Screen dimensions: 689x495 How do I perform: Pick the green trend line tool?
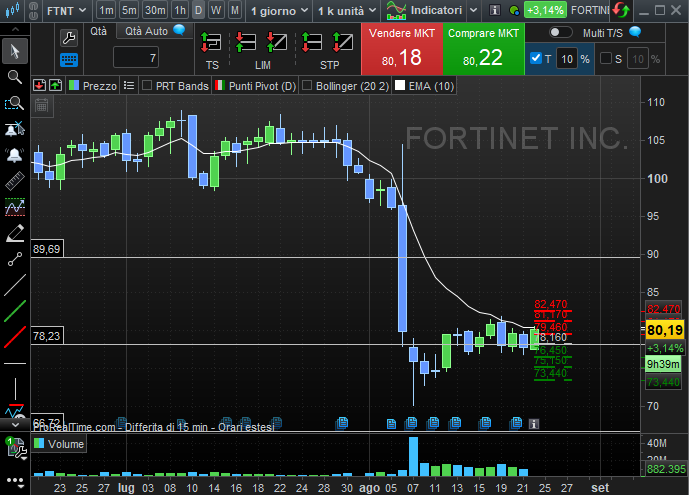point(15,311)
